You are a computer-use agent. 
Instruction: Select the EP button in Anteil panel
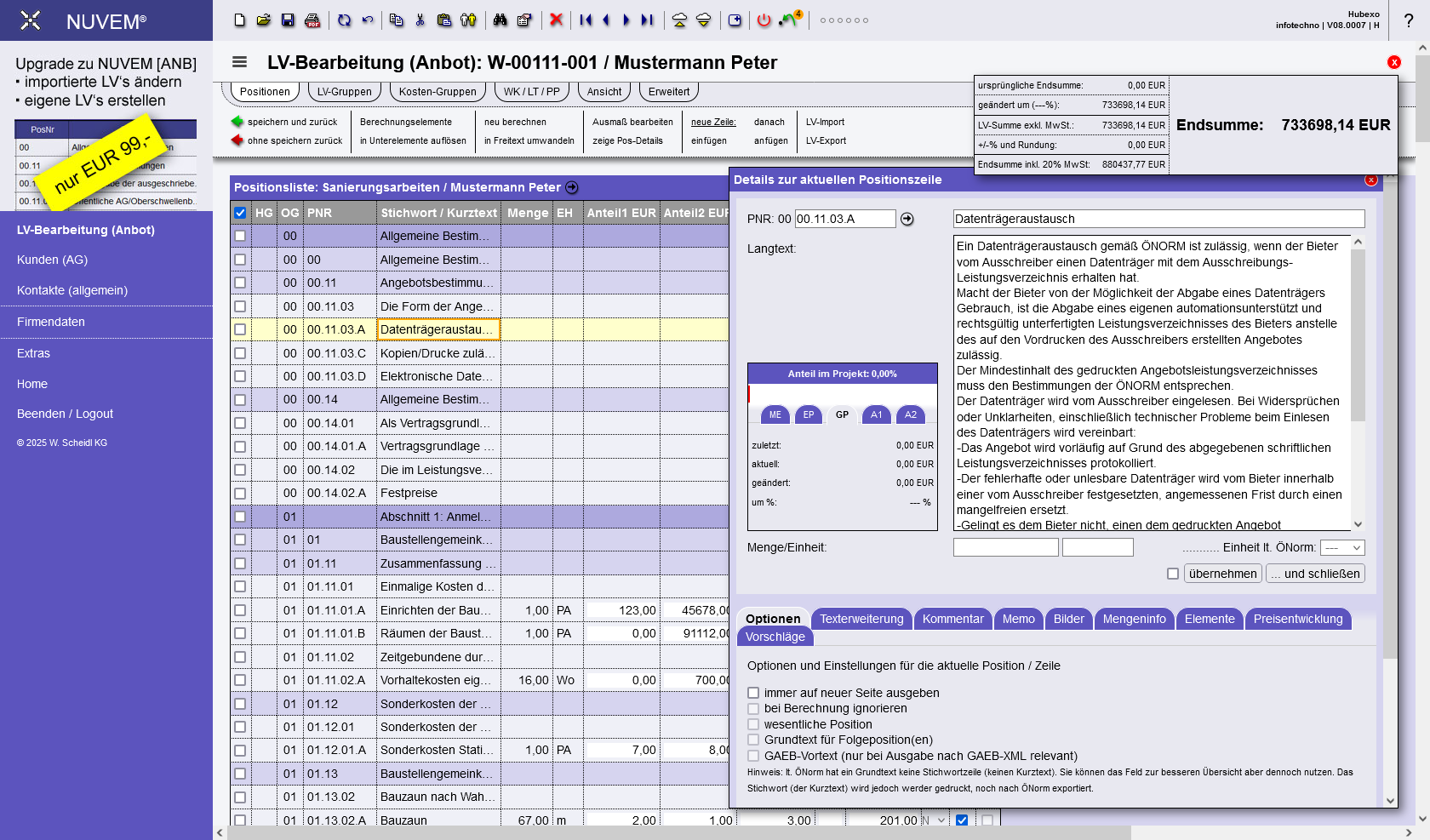(x=809, y=414)
